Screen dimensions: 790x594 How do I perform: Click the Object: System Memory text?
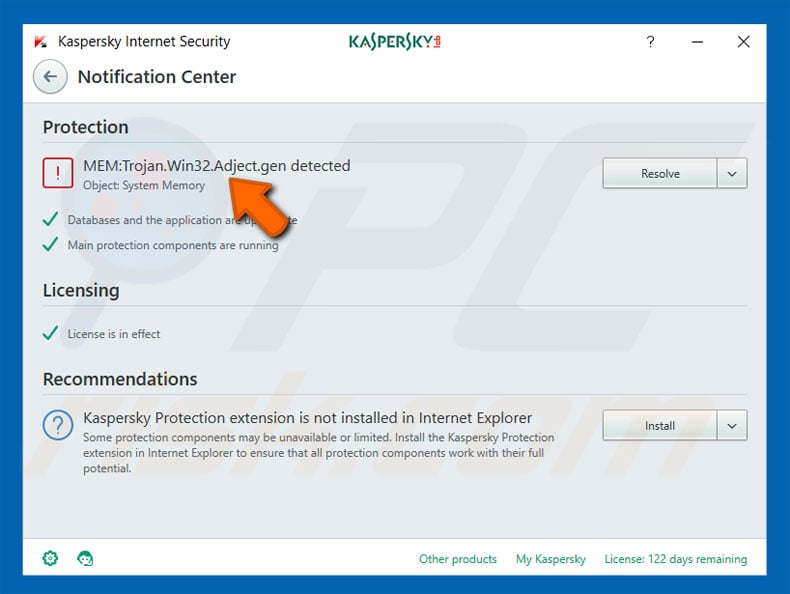point(144,185)
